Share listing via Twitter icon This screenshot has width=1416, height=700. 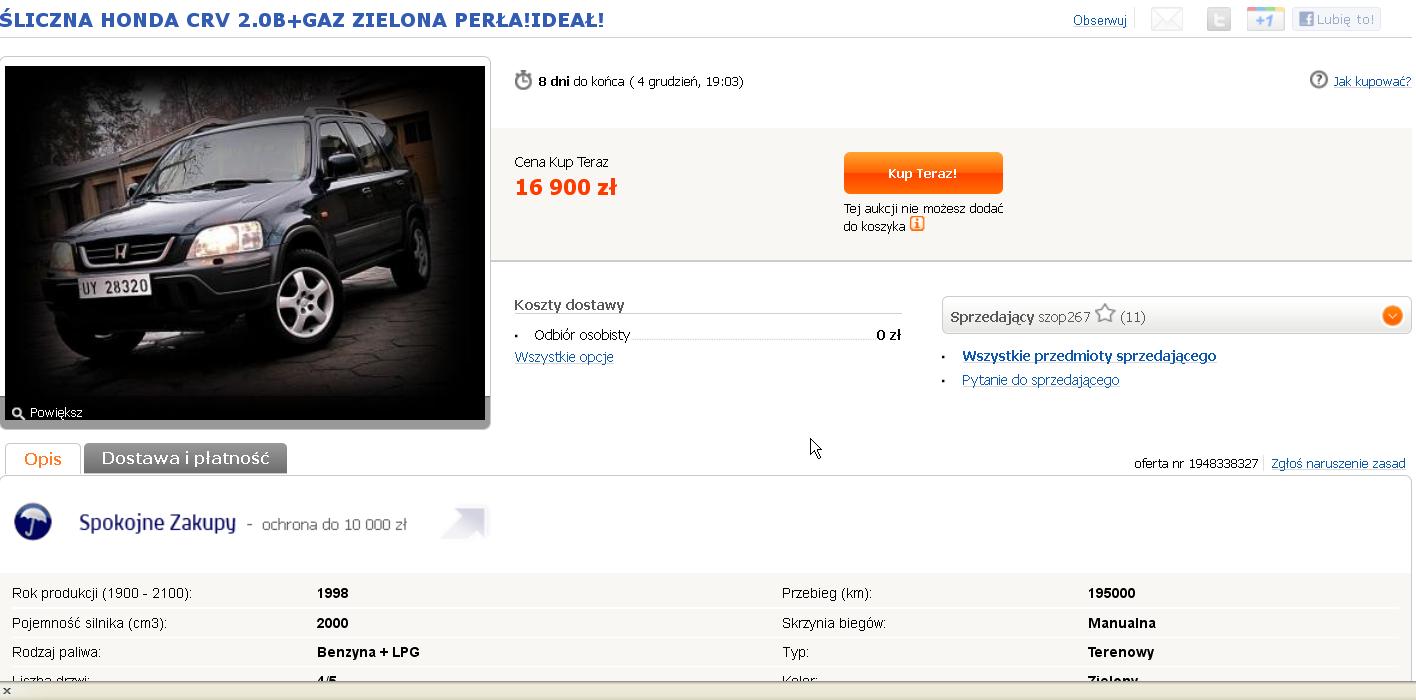(x=1218, y=19)
